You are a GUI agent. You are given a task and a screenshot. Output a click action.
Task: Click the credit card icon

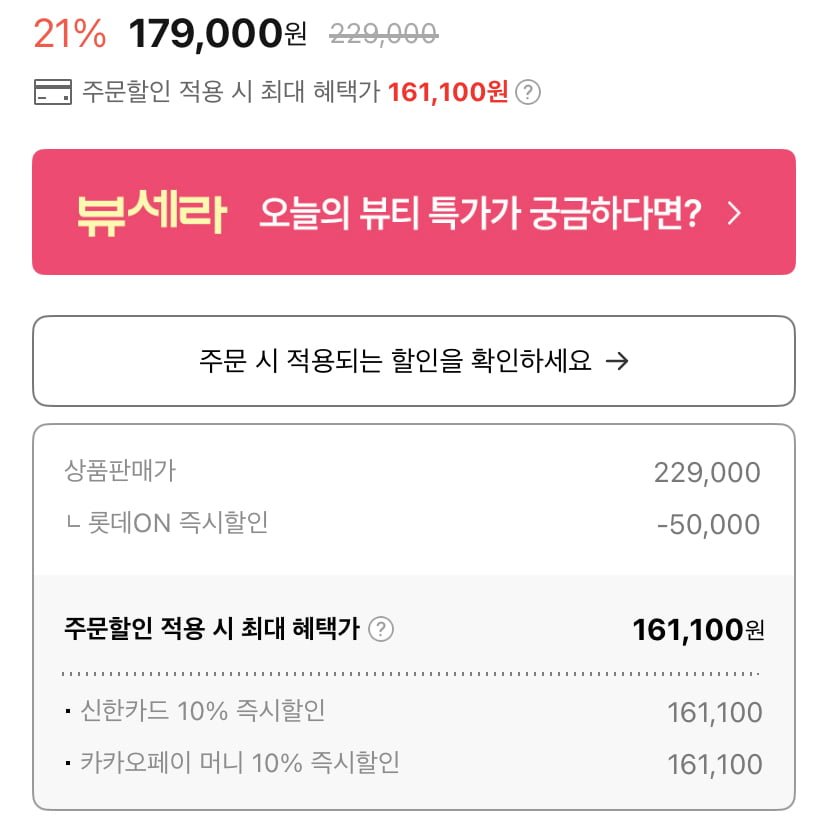[52, 93]
